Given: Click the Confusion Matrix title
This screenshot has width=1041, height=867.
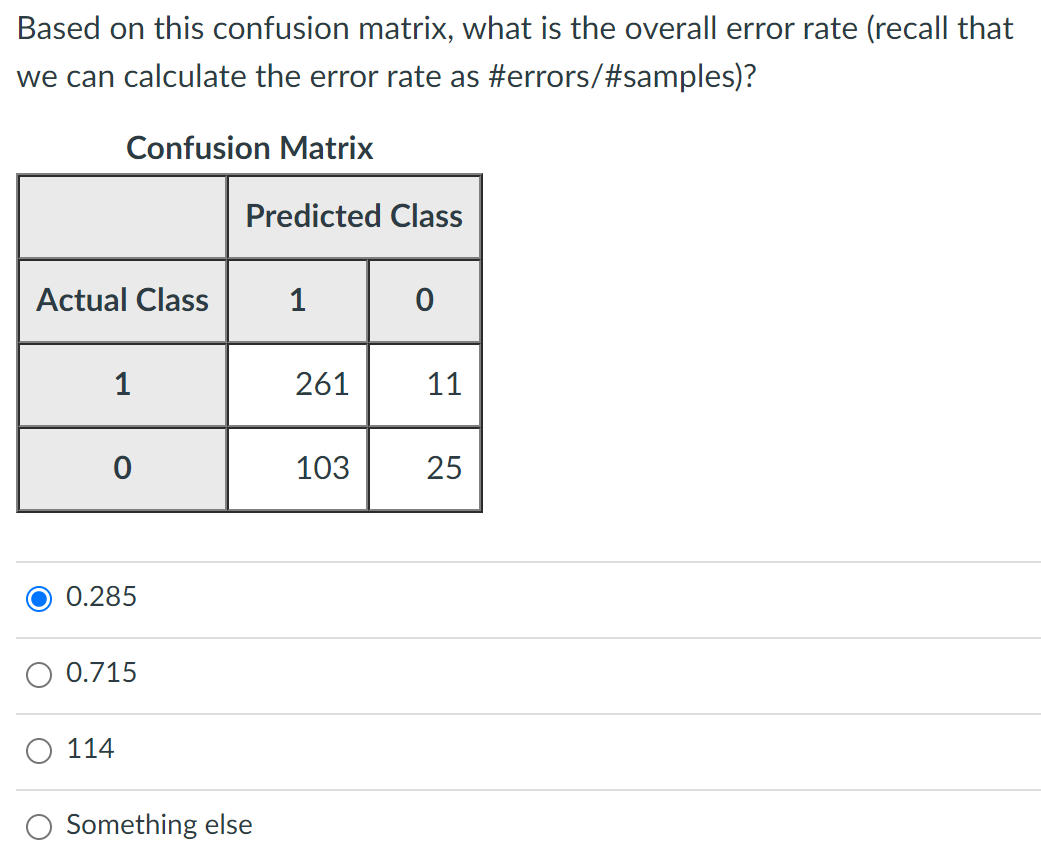Looking at the screenshot, I should (249, 148).
